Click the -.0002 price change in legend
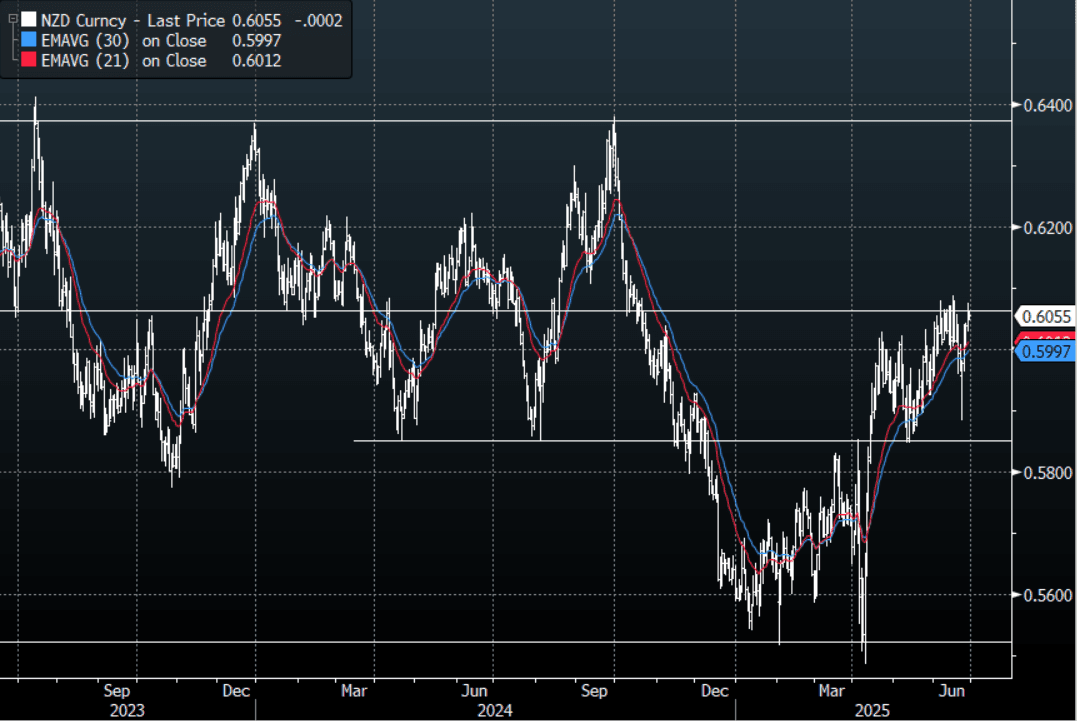Image resolution: width=1077 pixels, height=721 pixels. click(320, 20)
